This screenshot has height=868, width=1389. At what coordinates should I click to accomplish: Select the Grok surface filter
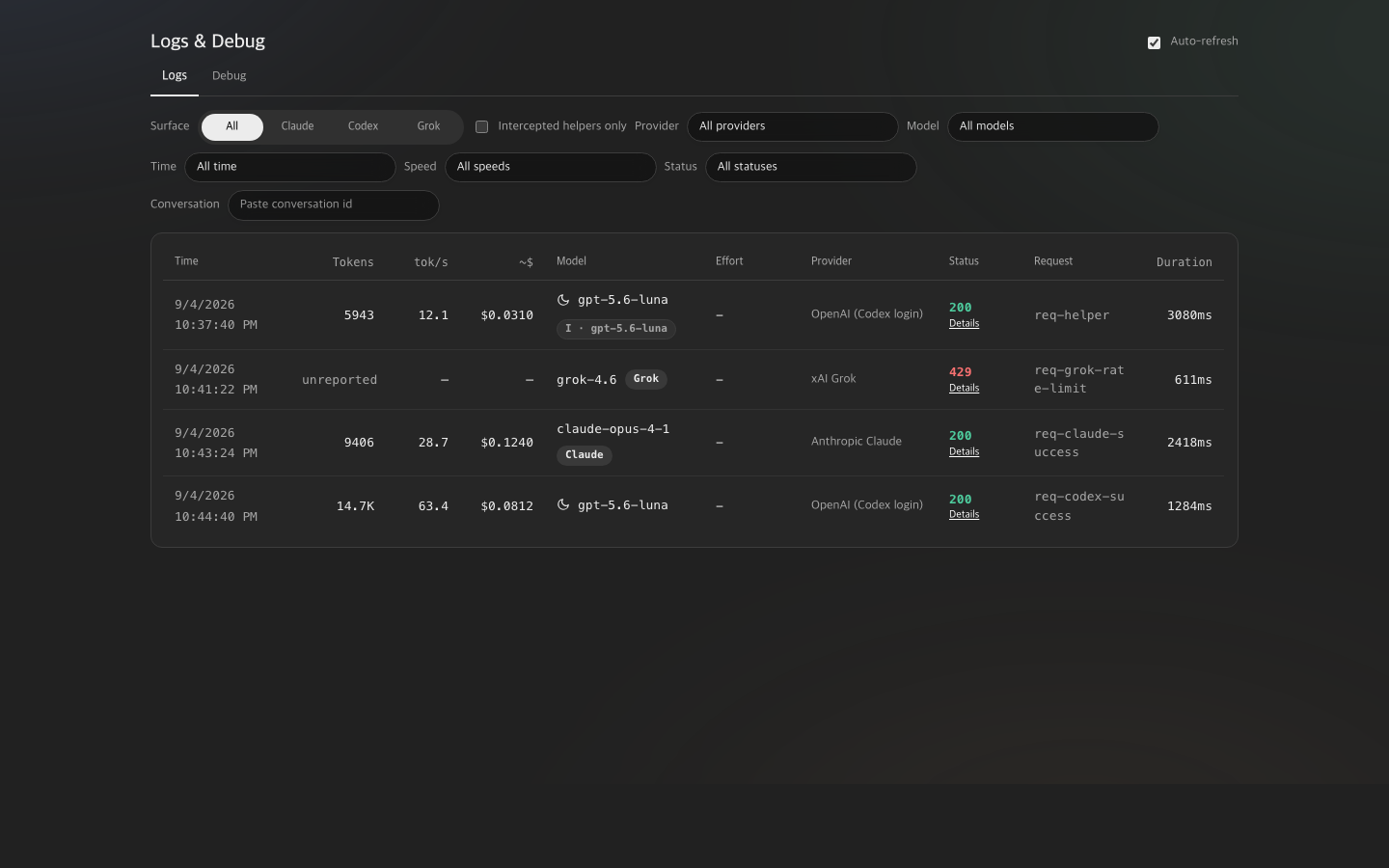click(x=428, y=126)
